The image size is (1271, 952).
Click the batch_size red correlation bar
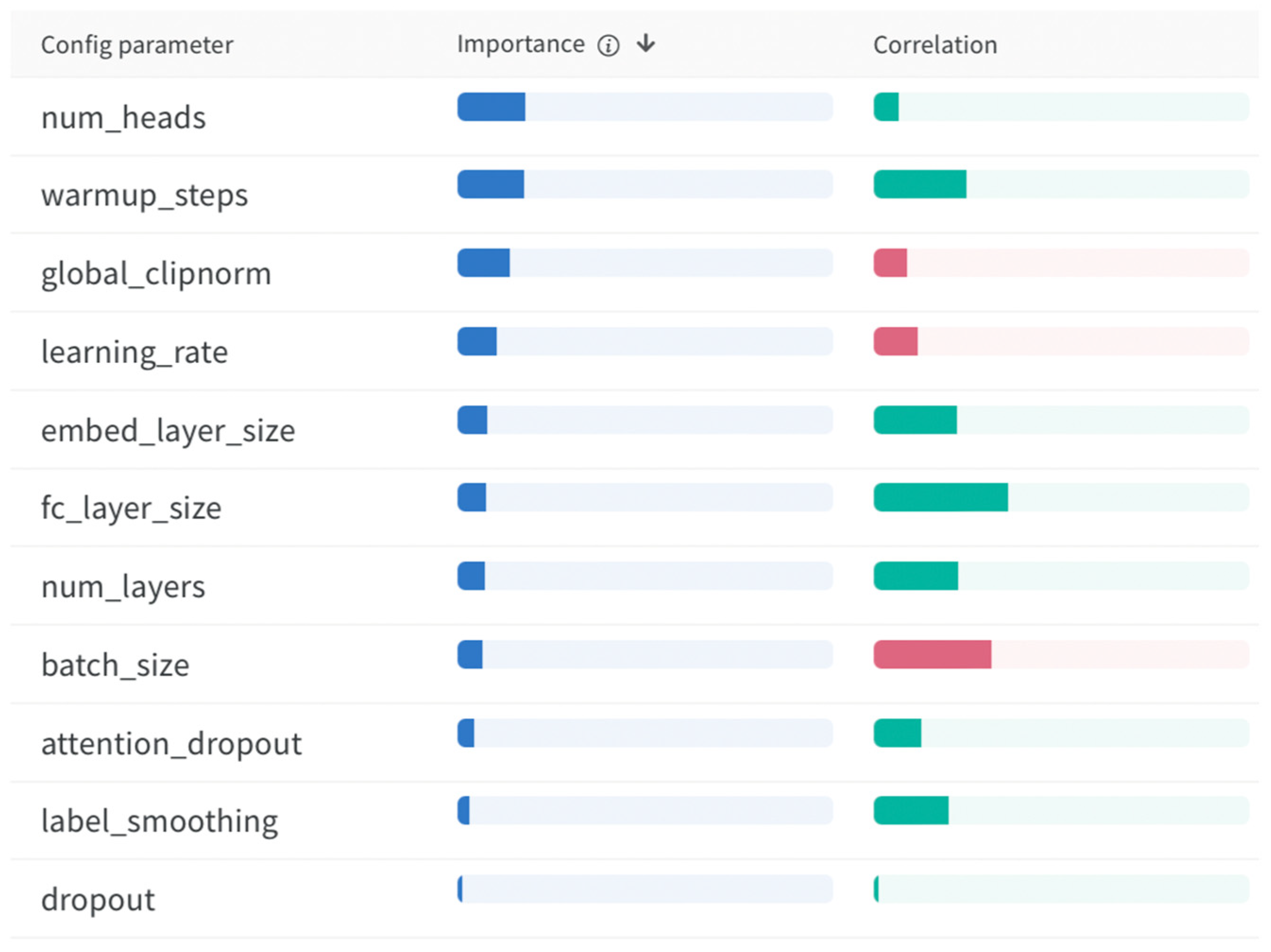[932, 654]
